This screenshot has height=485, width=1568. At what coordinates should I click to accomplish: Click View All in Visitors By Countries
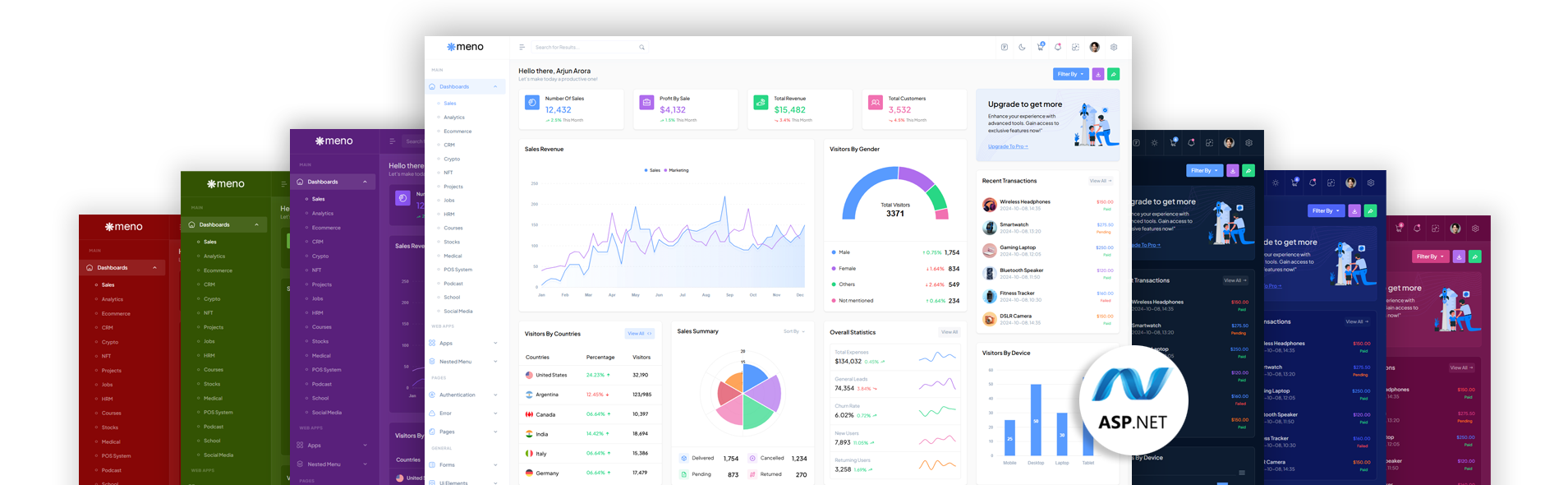[639, 334]
